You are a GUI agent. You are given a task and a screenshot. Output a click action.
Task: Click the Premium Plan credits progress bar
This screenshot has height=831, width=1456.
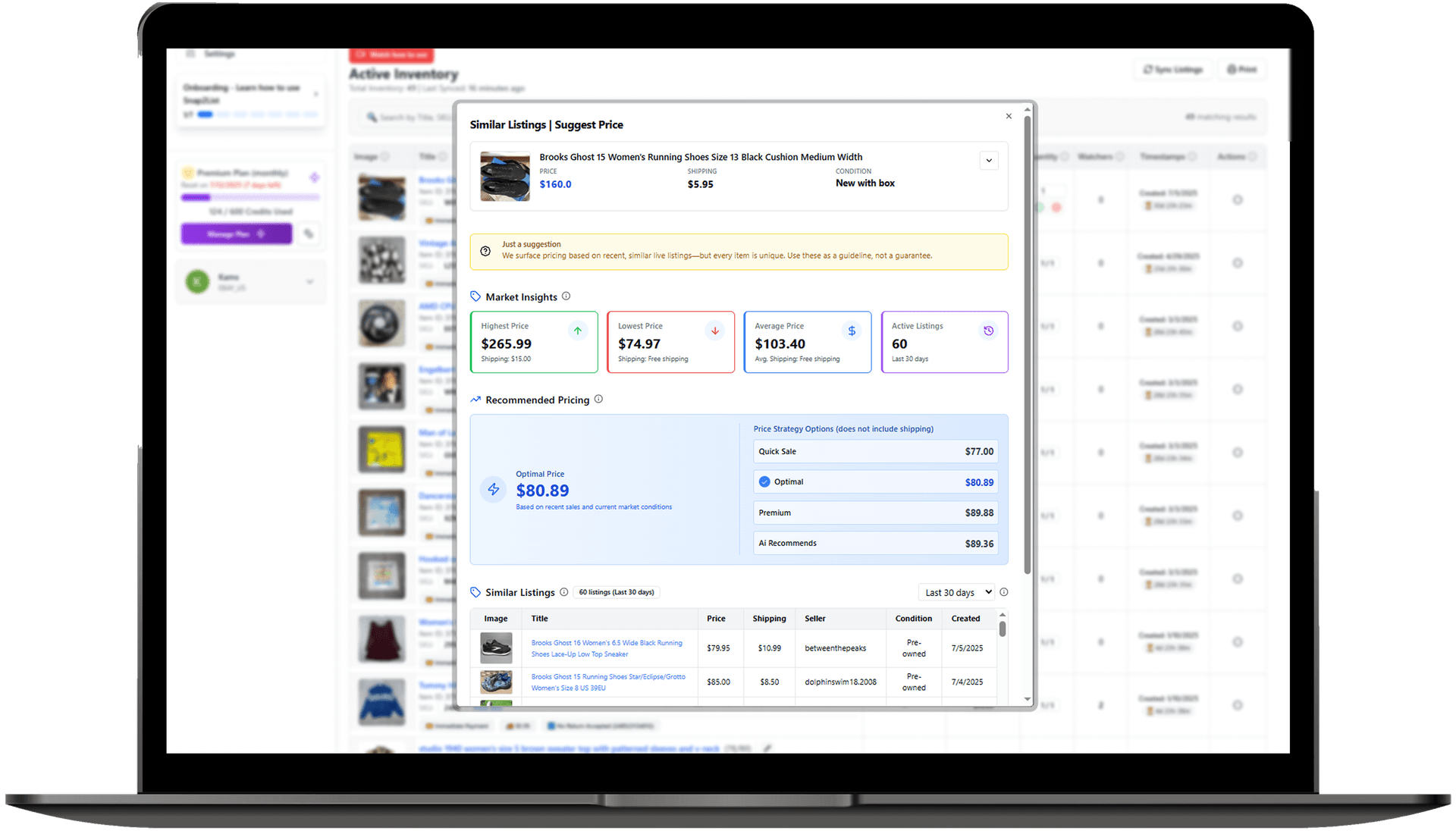click(x=250, y=197)
